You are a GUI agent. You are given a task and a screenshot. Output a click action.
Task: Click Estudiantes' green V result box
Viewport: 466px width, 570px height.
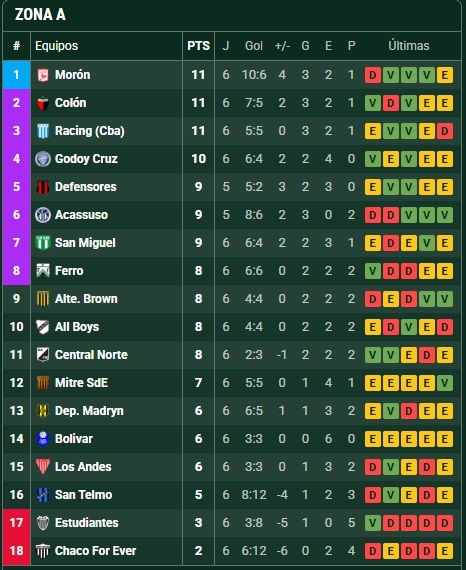pyautogui.click(x=373, y=523)
